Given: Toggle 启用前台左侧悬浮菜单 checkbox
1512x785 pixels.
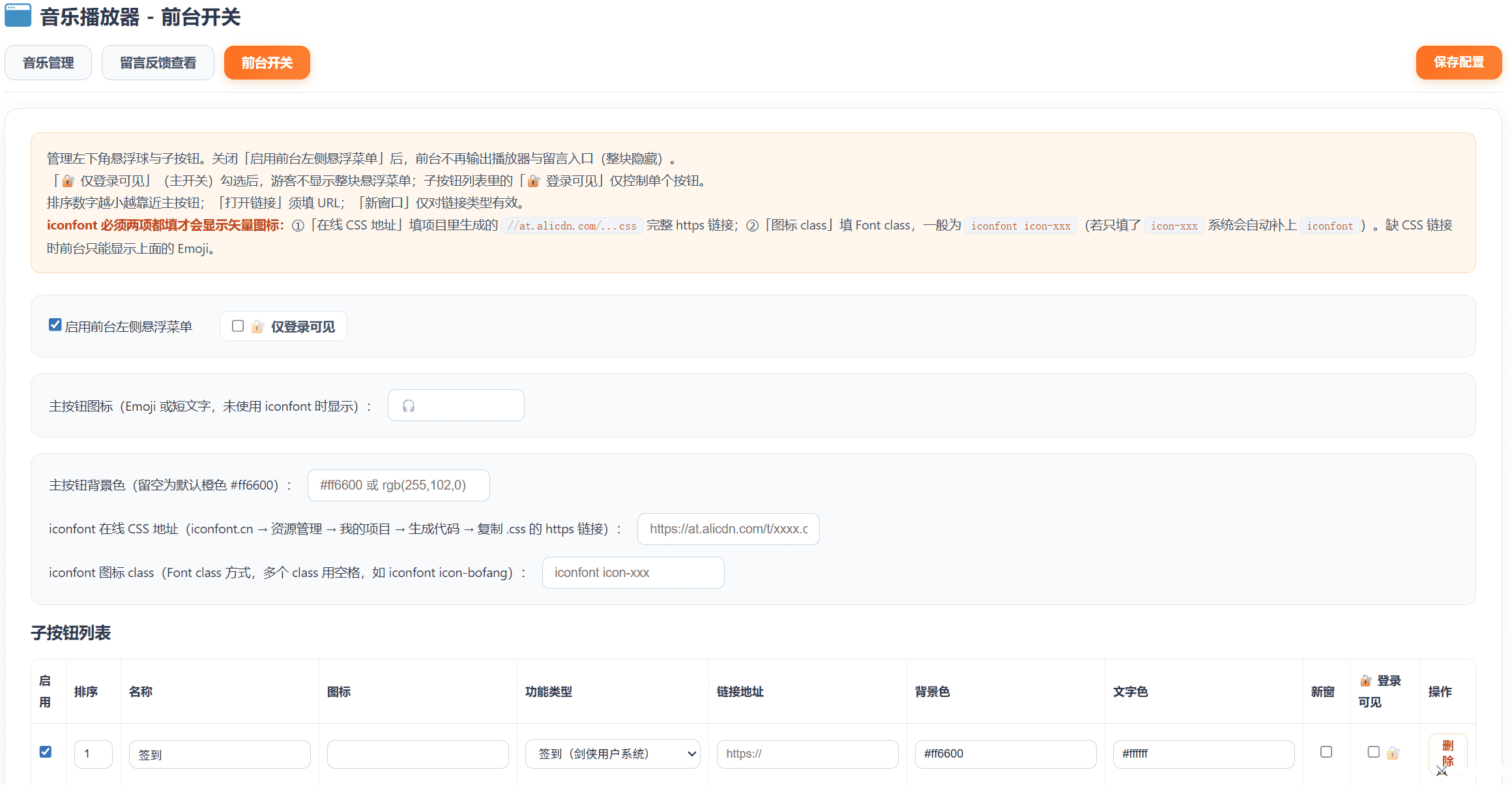Looking at the screenshot, I should point(55,325).
